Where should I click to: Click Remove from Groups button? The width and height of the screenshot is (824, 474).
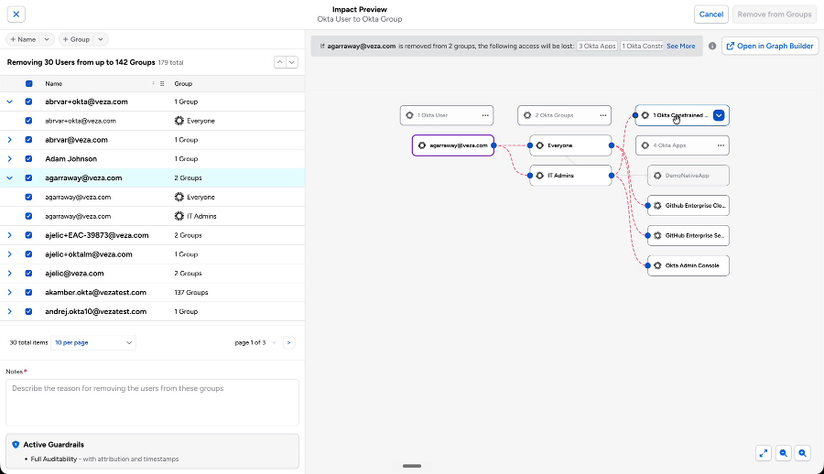coord(774,14)
